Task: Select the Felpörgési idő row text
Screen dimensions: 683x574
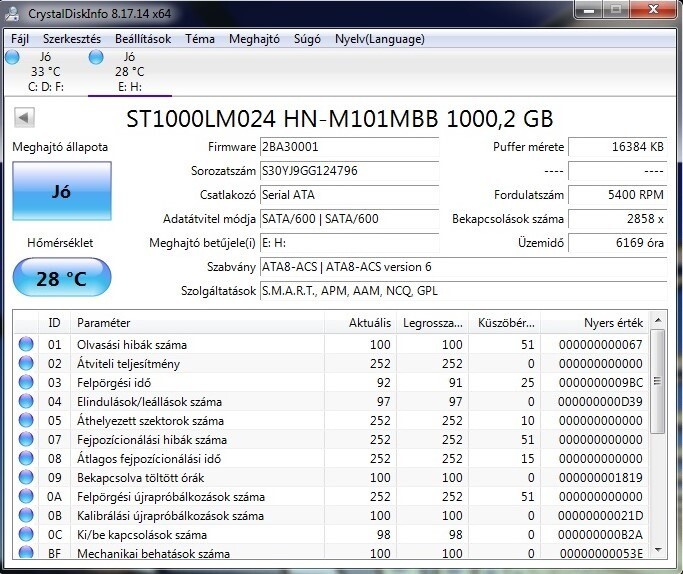Action: click(114, 383)
